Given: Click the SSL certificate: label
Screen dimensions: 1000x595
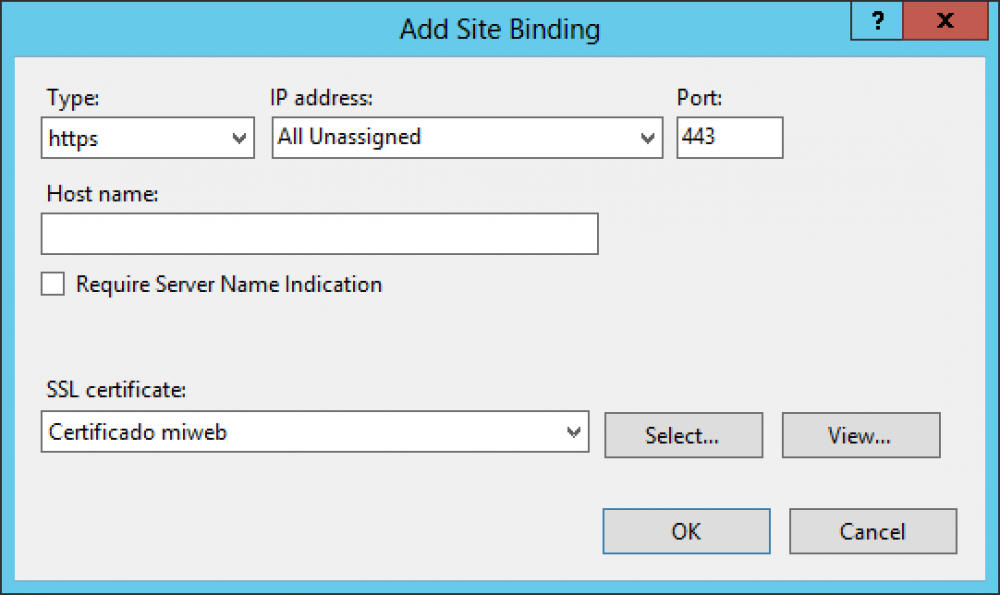Looking at the screenshot, I should point(116,390).
